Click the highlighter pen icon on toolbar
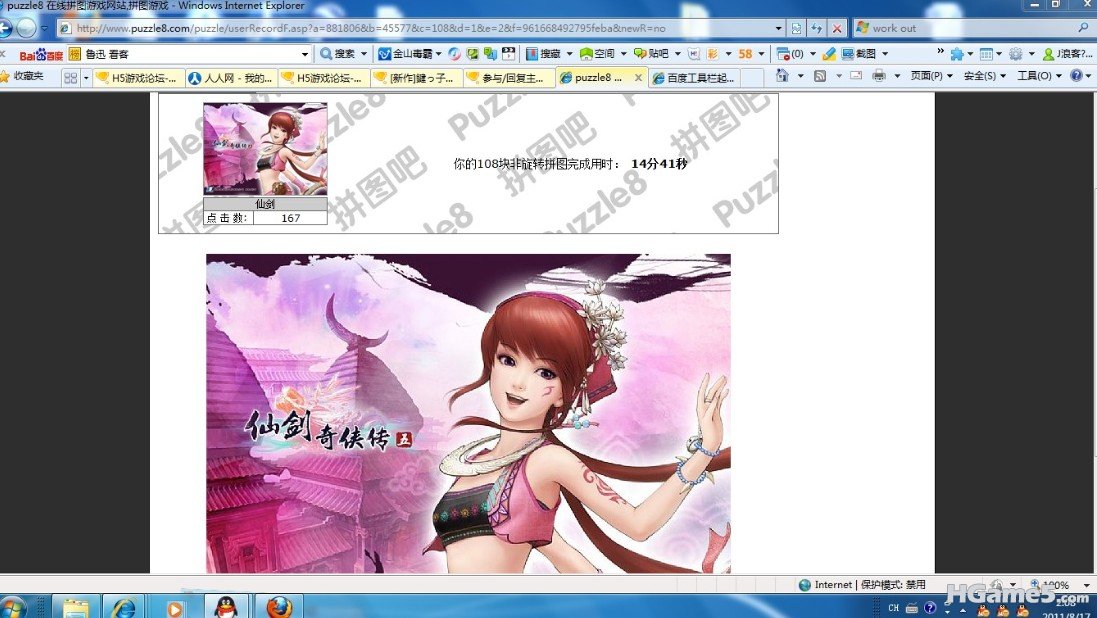Image resolution: width=1097 pixels, height=618 pixels. 829,53
